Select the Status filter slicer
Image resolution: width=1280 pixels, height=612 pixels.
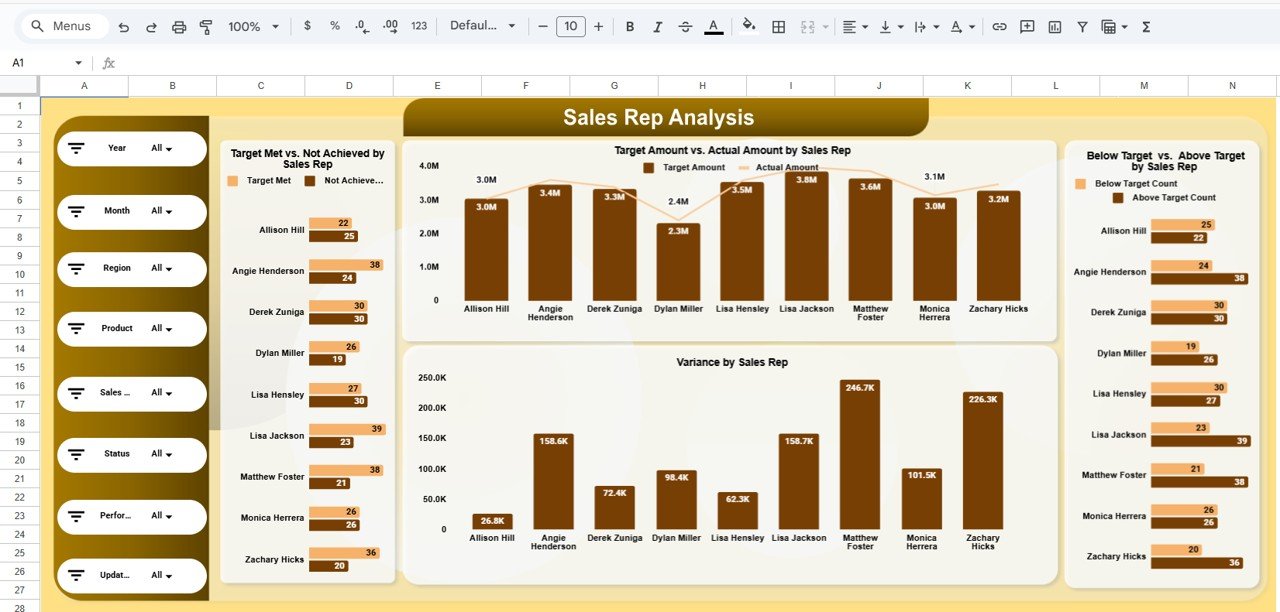(x=131, y=454)
